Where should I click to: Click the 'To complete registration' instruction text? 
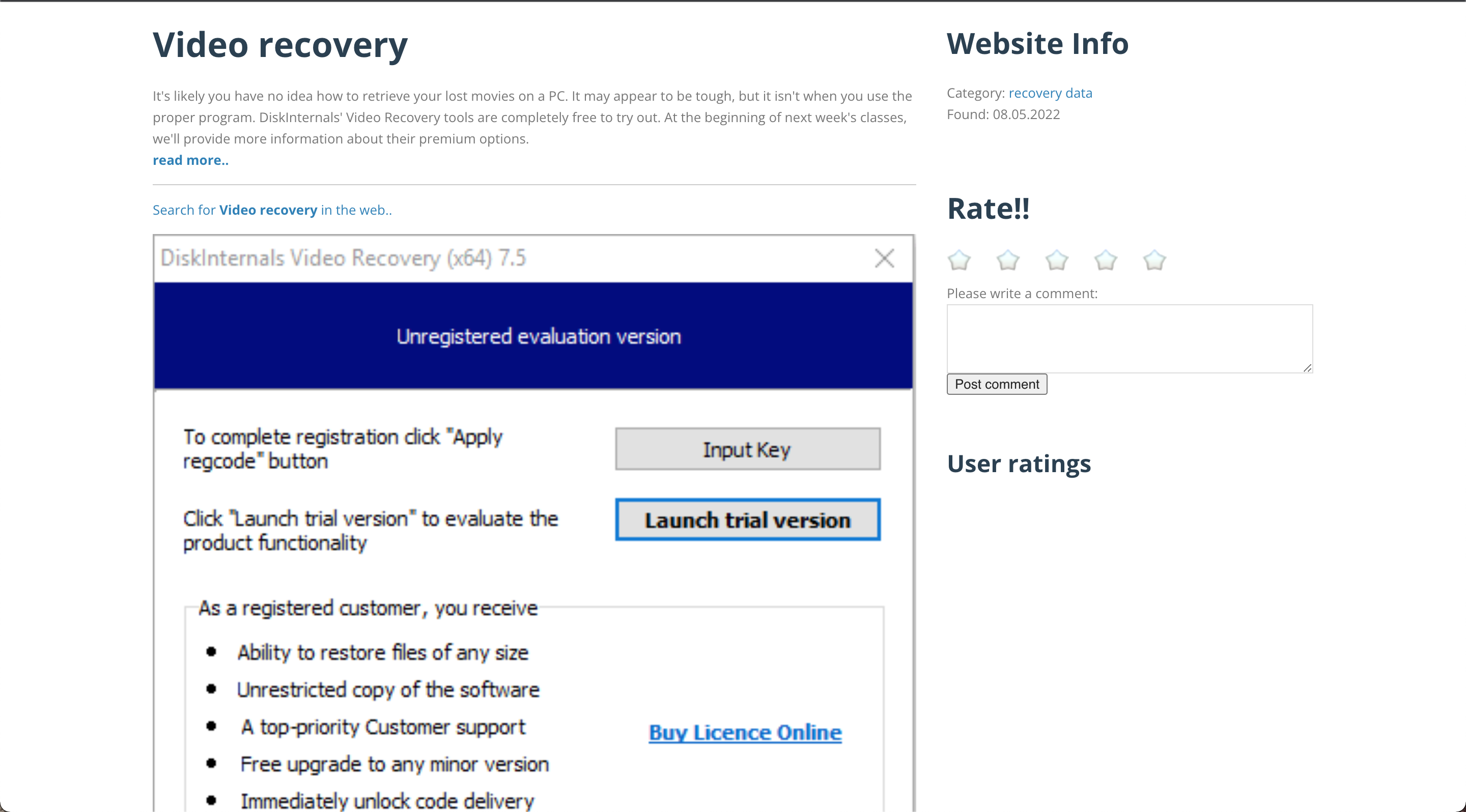[x=343, y=449]
